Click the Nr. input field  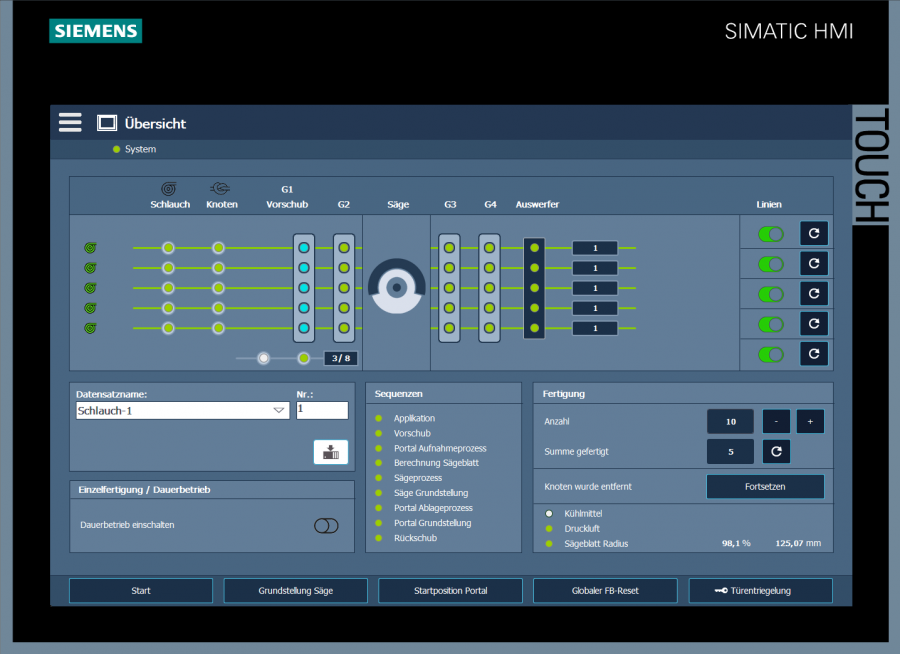click(322, 410)
